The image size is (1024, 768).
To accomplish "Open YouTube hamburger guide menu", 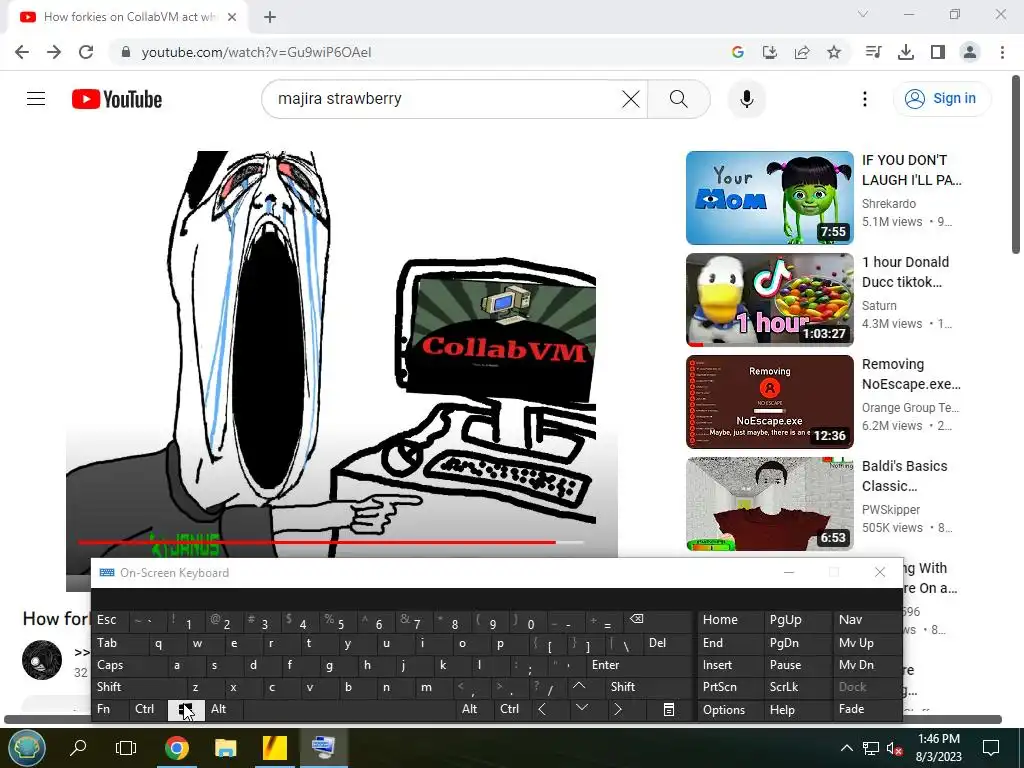I will [36, 99].
